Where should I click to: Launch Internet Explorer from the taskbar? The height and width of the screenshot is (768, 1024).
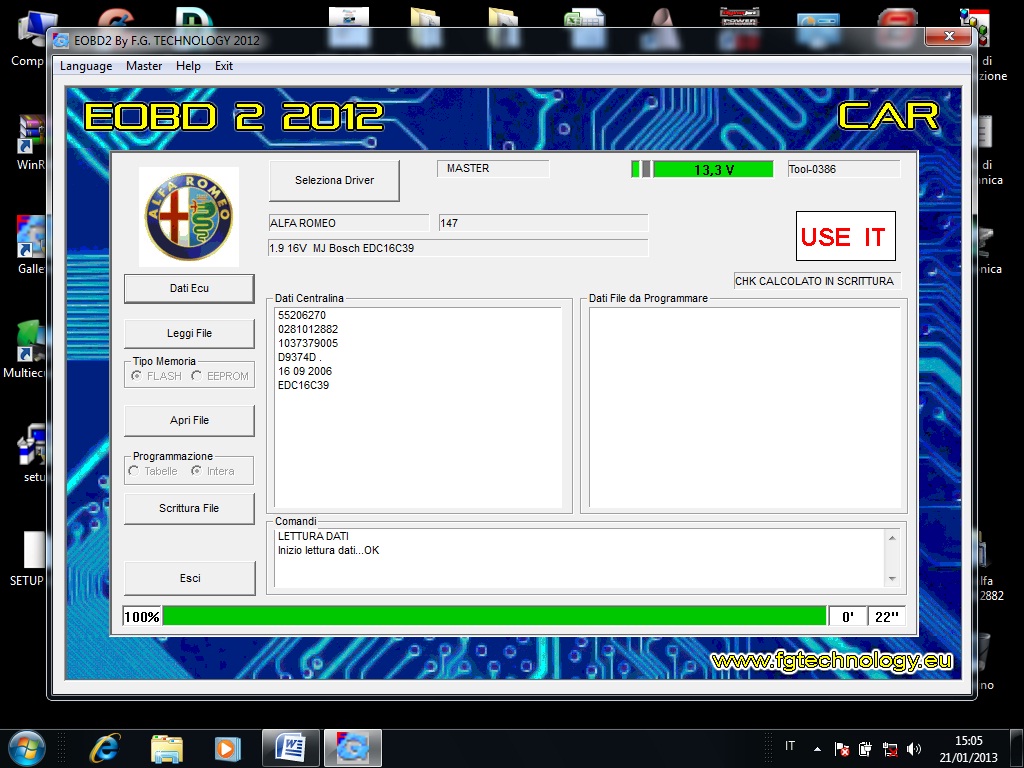coord(105,748)
